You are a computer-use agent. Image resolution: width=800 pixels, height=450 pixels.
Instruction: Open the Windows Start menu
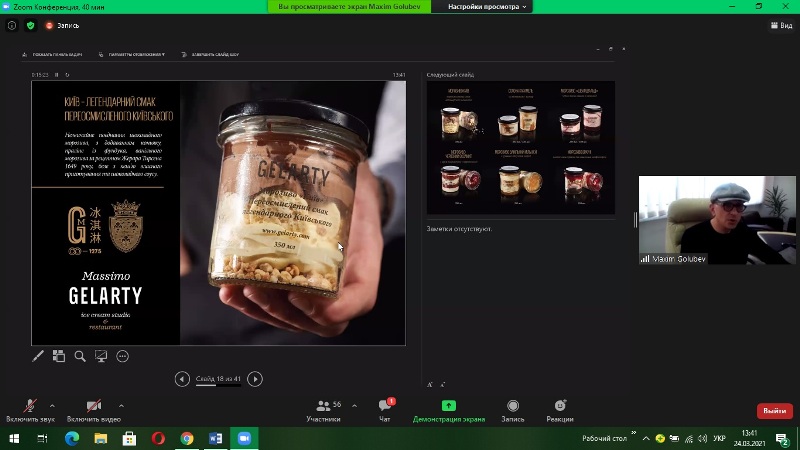14,438
